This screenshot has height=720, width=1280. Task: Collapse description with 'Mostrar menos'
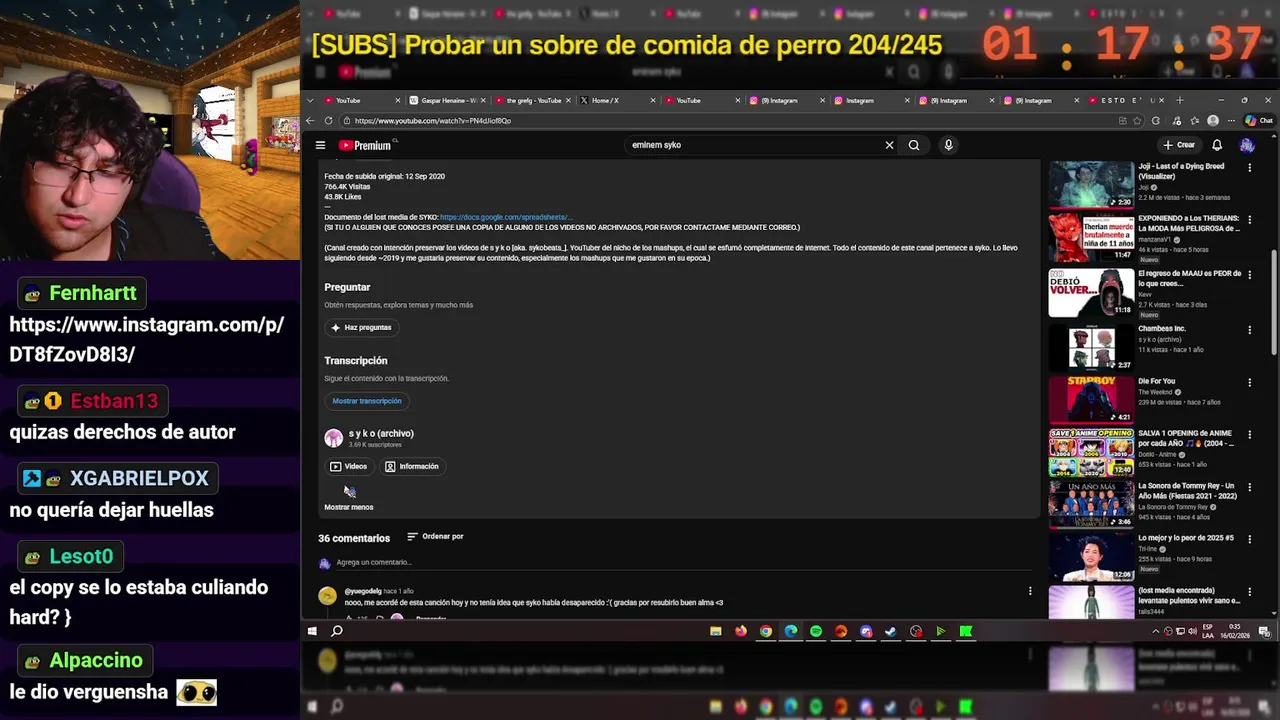click(x=348, y=507)
